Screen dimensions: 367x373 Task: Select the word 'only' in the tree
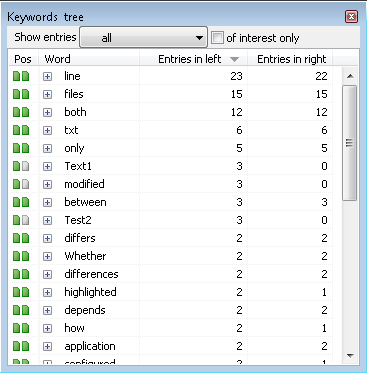[74, 148]
